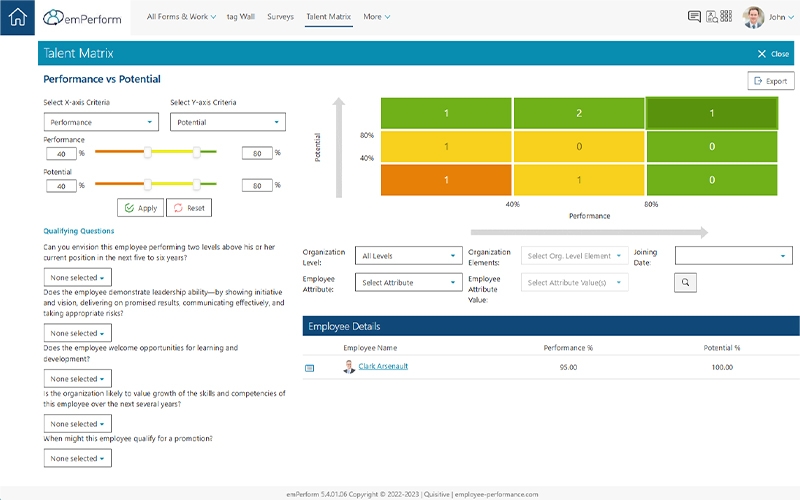The width and height of the screenshot is (800, 500).
Task: Click the Apply button
Action: coord(140,208)
